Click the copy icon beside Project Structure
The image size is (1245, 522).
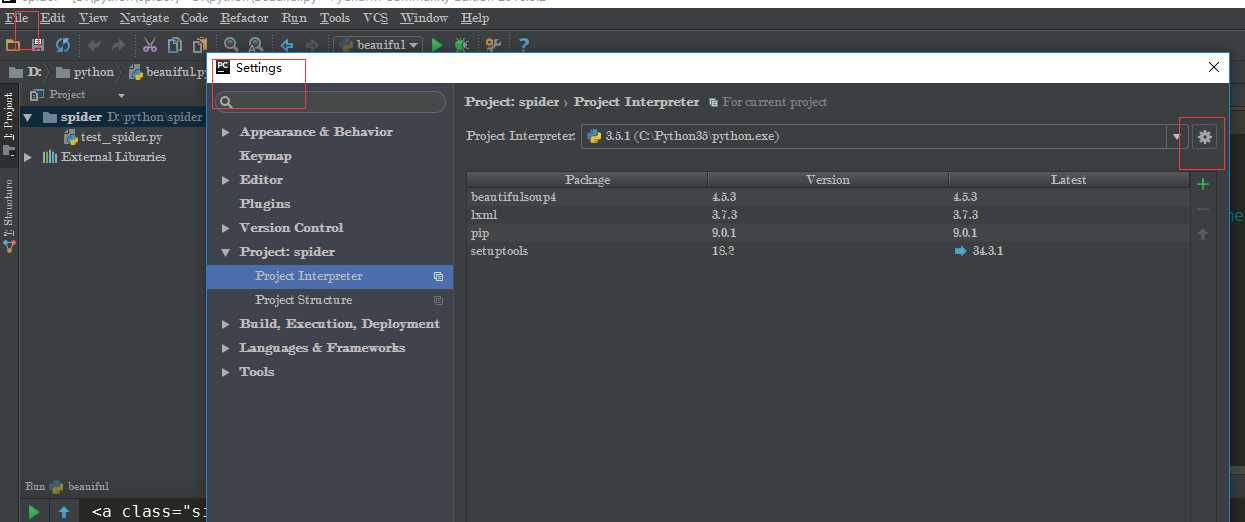pos(438,300)
